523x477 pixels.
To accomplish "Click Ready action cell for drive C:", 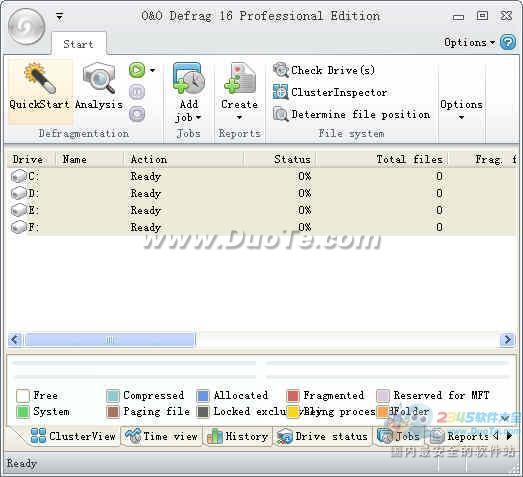I will click(x=146, y=176).
